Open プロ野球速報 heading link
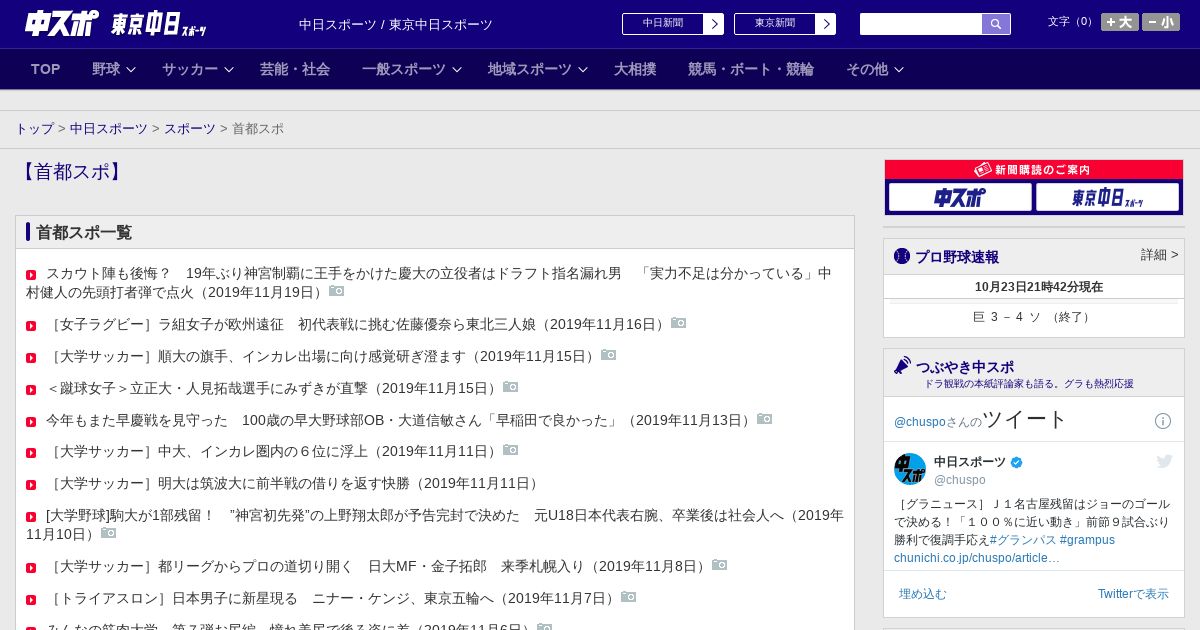This screenshot has height=630, width=1200. click(x=957, y=256)
